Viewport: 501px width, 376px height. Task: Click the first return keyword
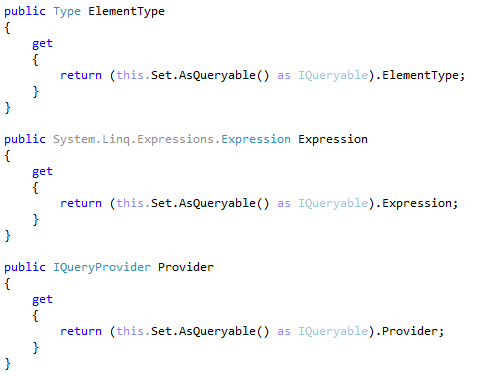81,75
